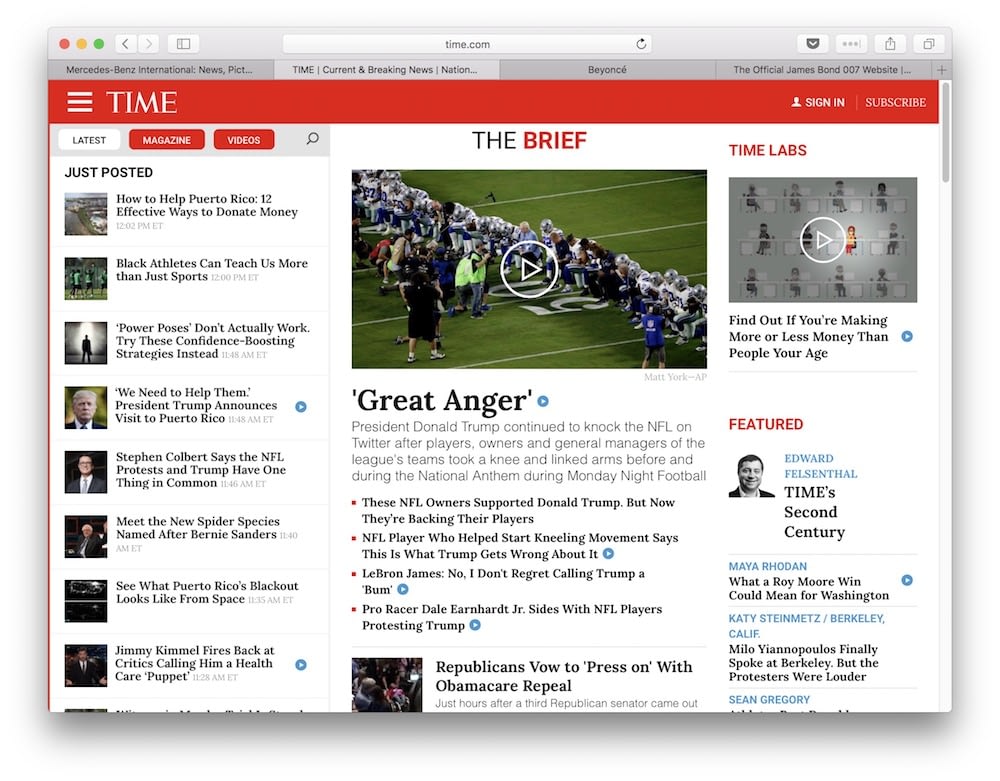Viewport: 1000px width, 781px height.
Task: Click the SUBSCRIBE link
Action: pyautogui.click(x=895, y=102)
